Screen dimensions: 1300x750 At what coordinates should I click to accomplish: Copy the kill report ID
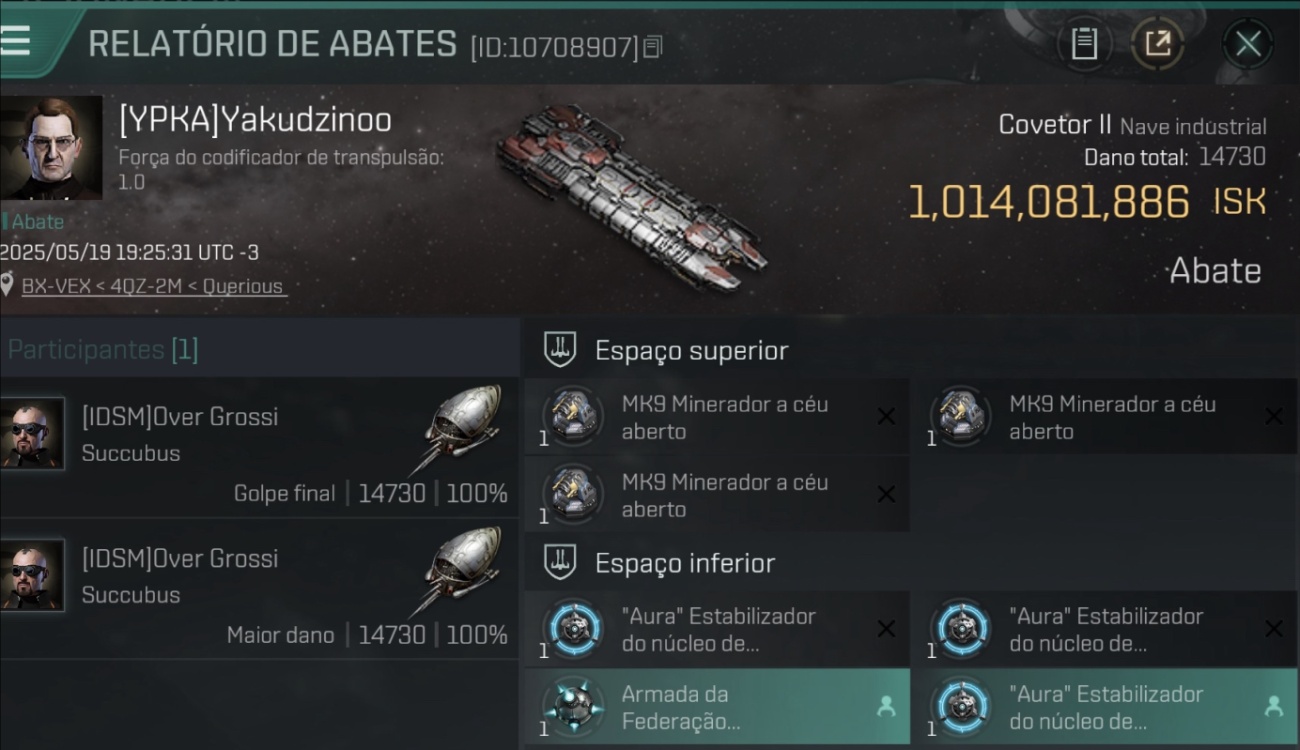click(x=652, y=46)
